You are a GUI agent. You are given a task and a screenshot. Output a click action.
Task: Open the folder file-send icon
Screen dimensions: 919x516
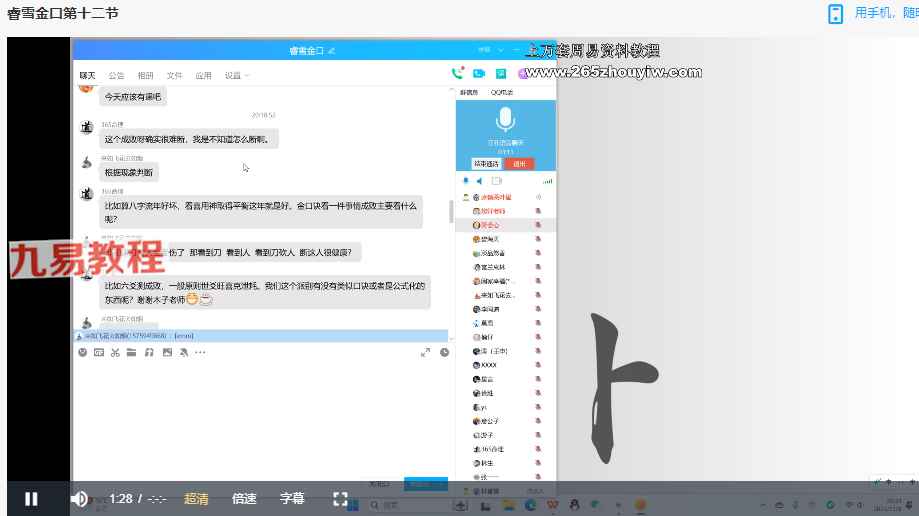tap(132, 352)
